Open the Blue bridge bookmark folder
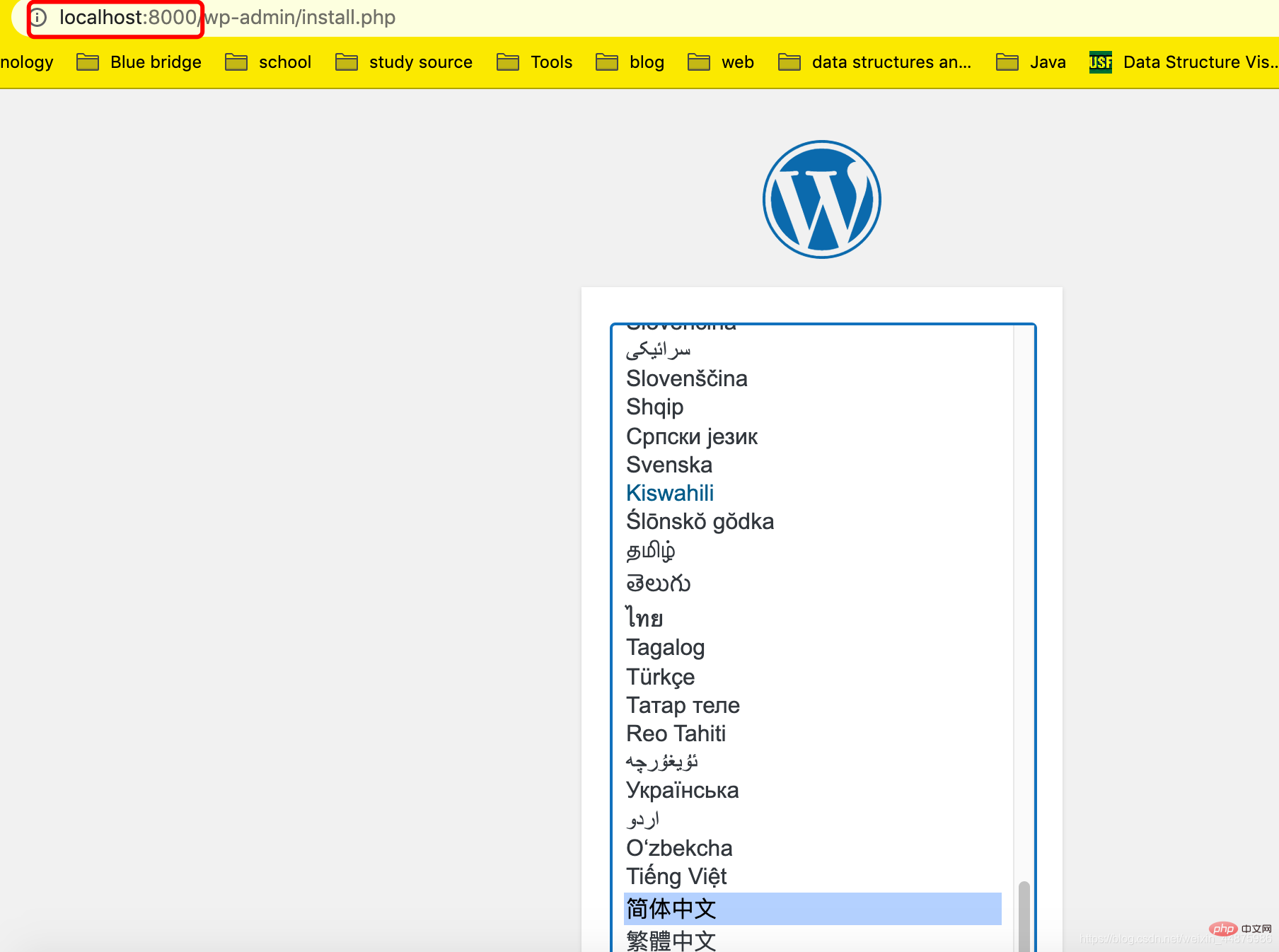The width and height of the screenshot is (1279, 952). click(139, 62)
